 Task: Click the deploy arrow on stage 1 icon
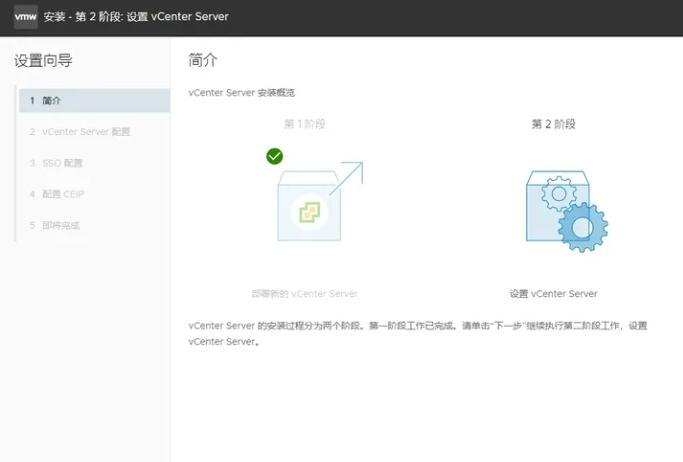click(x=347, y=178)
